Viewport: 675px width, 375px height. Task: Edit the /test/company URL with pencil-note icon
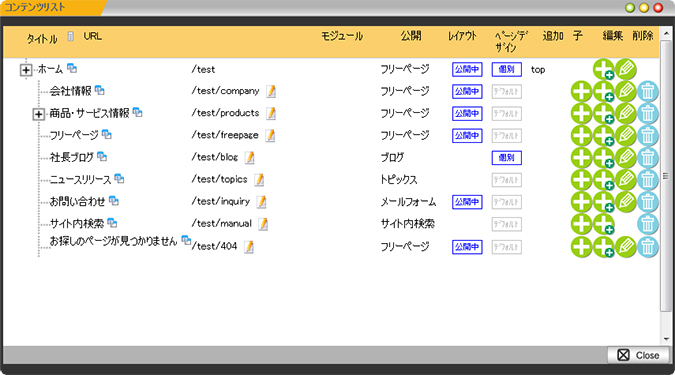[271, 91]
